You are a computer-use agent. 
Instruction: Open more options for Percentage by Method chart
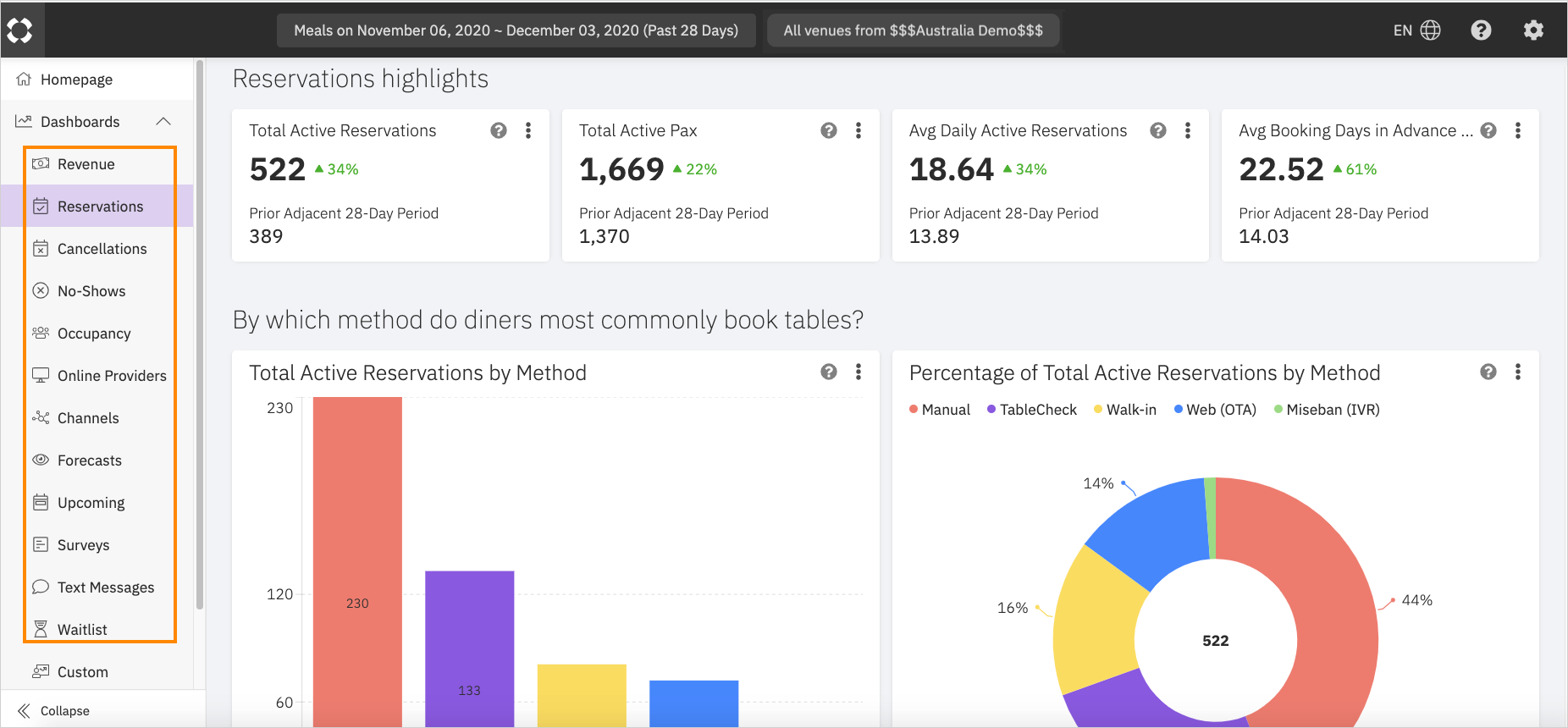[1518, 372]
